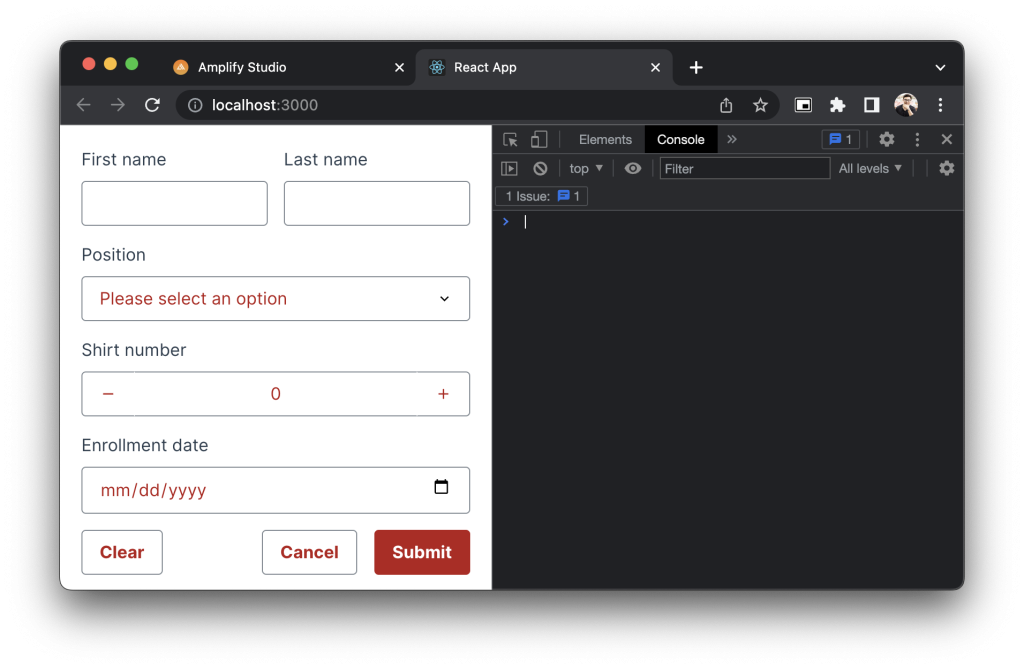Image resolution: width=1024 pixels, height=669 pixels.
Task: Open the Chrome extensions puzzle icon
Action: click(838, 104)
